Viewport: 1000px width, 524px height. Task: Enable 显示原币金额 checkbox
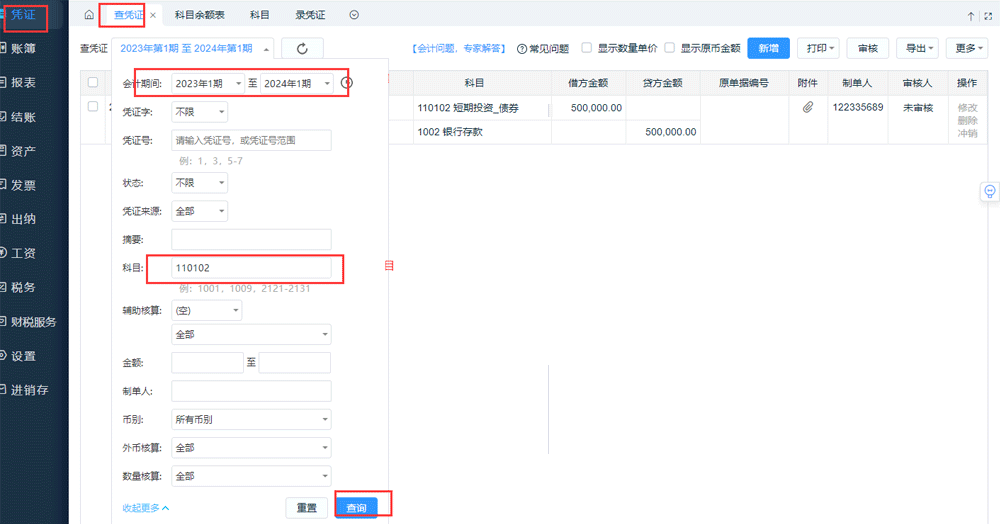coord(669,48)
